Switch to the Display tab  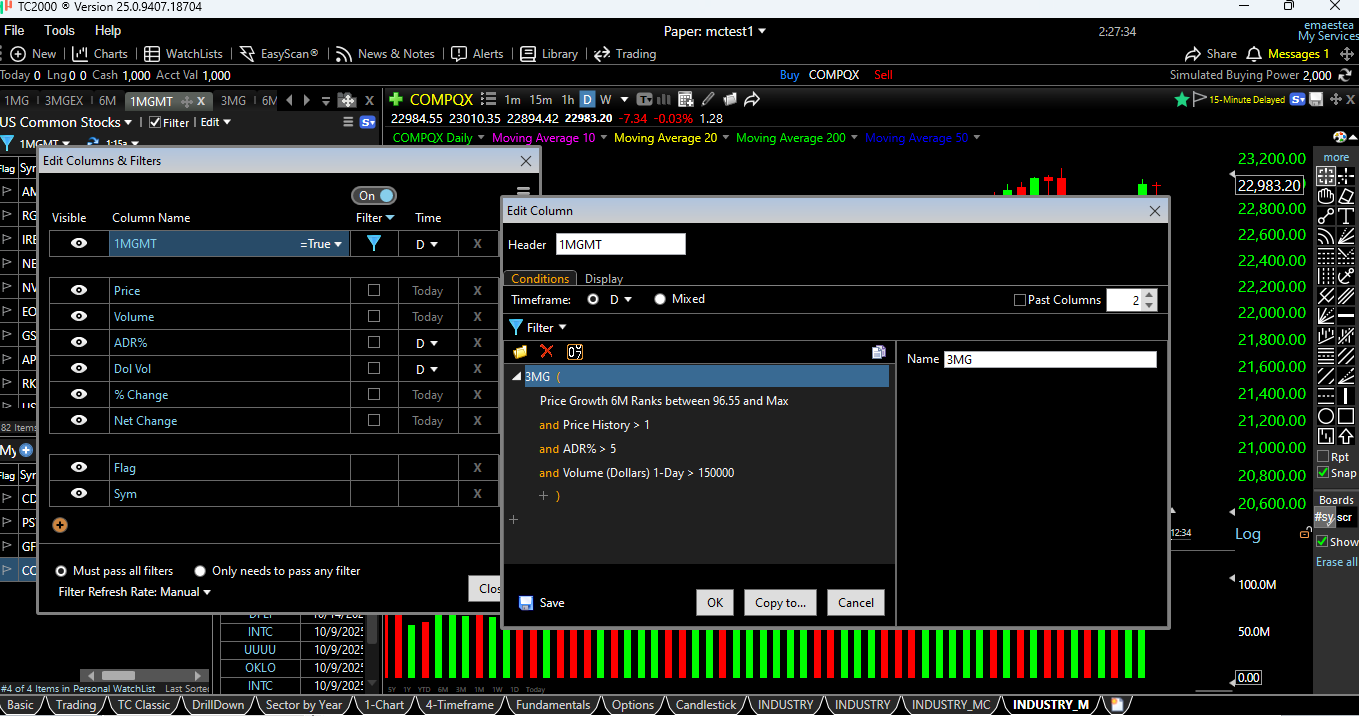[604, 278]
